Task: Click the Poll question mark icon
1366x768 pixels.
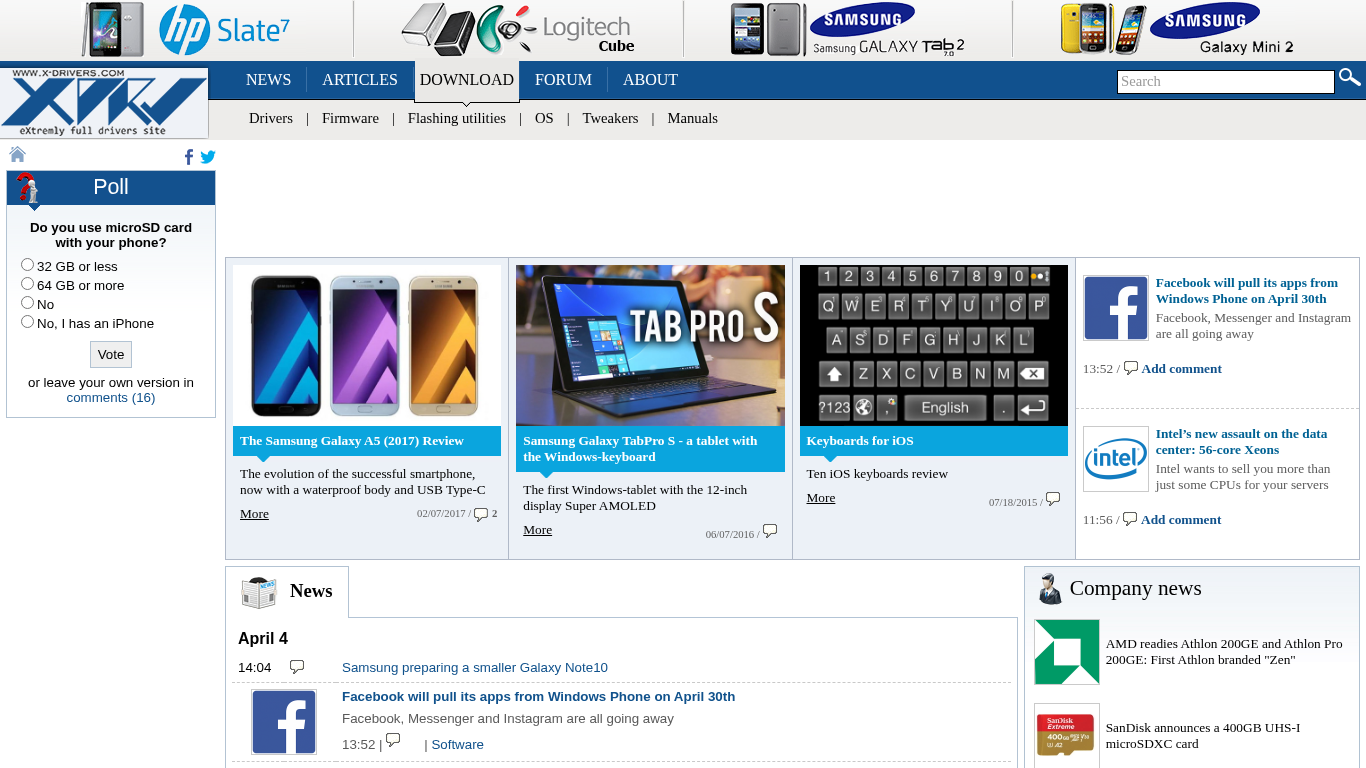Action: [x=29, y=188]
